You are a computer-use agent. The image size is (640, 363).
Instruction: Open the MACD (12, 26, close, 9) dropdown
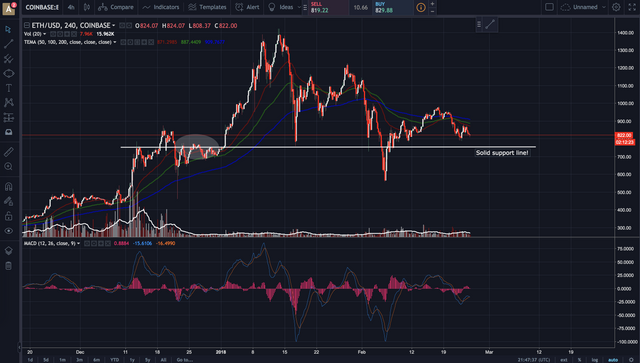tap(78, 243)
